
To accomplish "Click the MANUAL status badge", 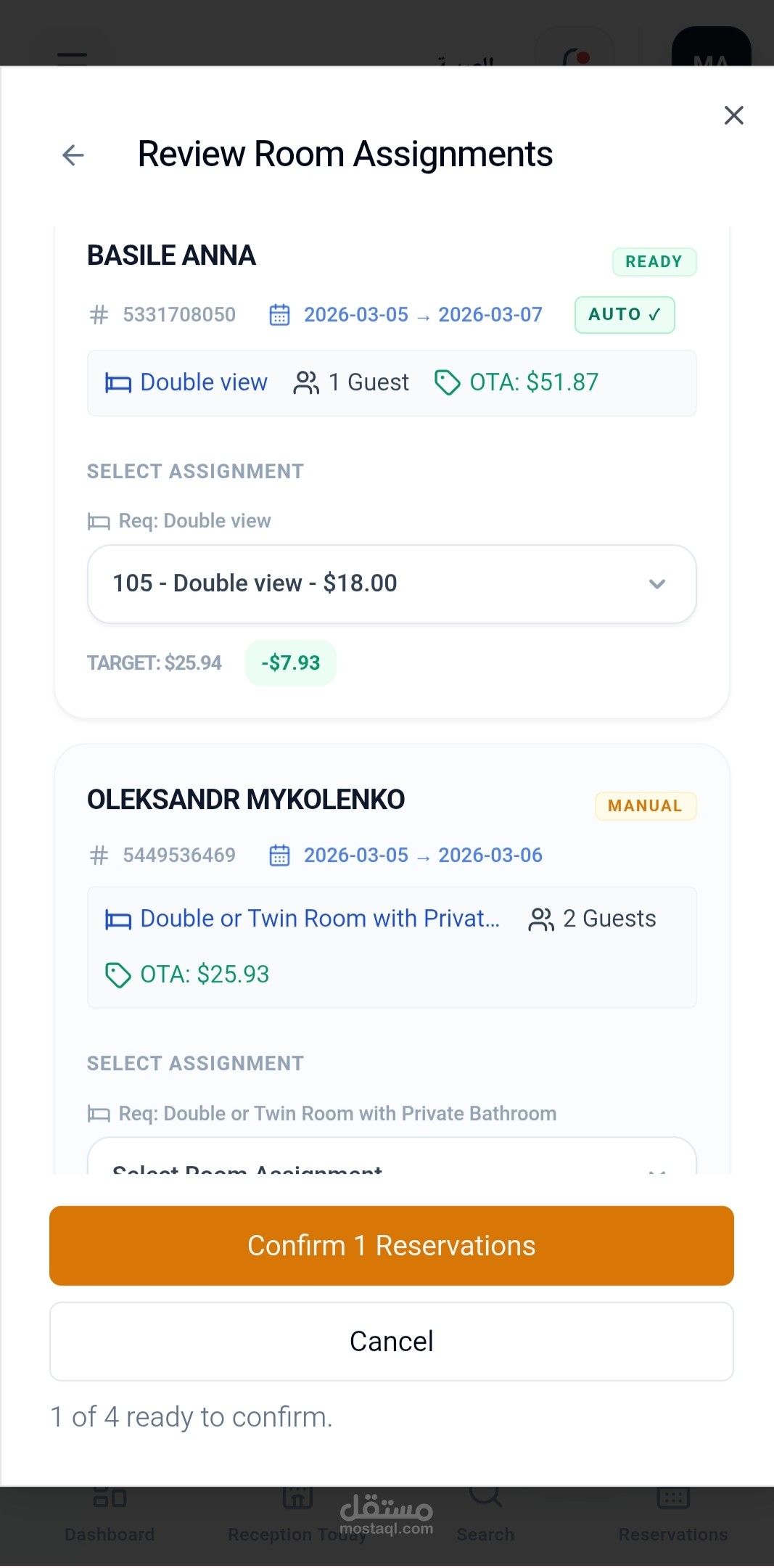I will pos(645,806).
